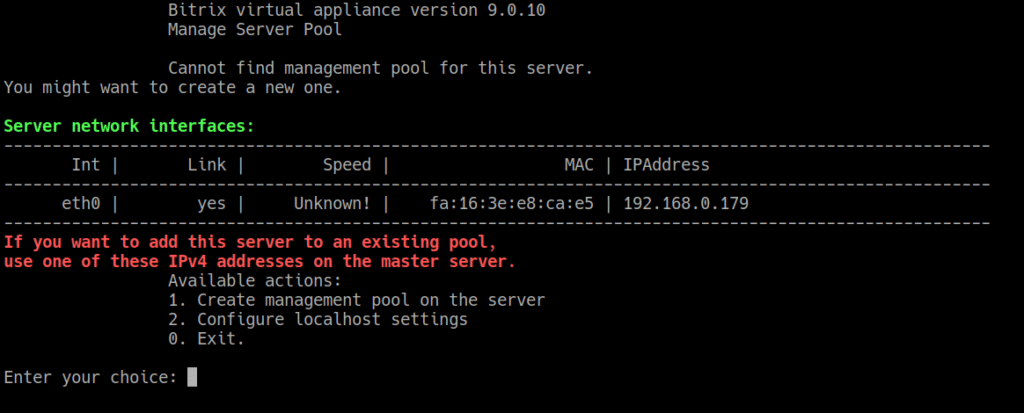This screenshot has width=1024, height=413.
Task: Click the "Available actions:" label
Action: tap(254, 281)
